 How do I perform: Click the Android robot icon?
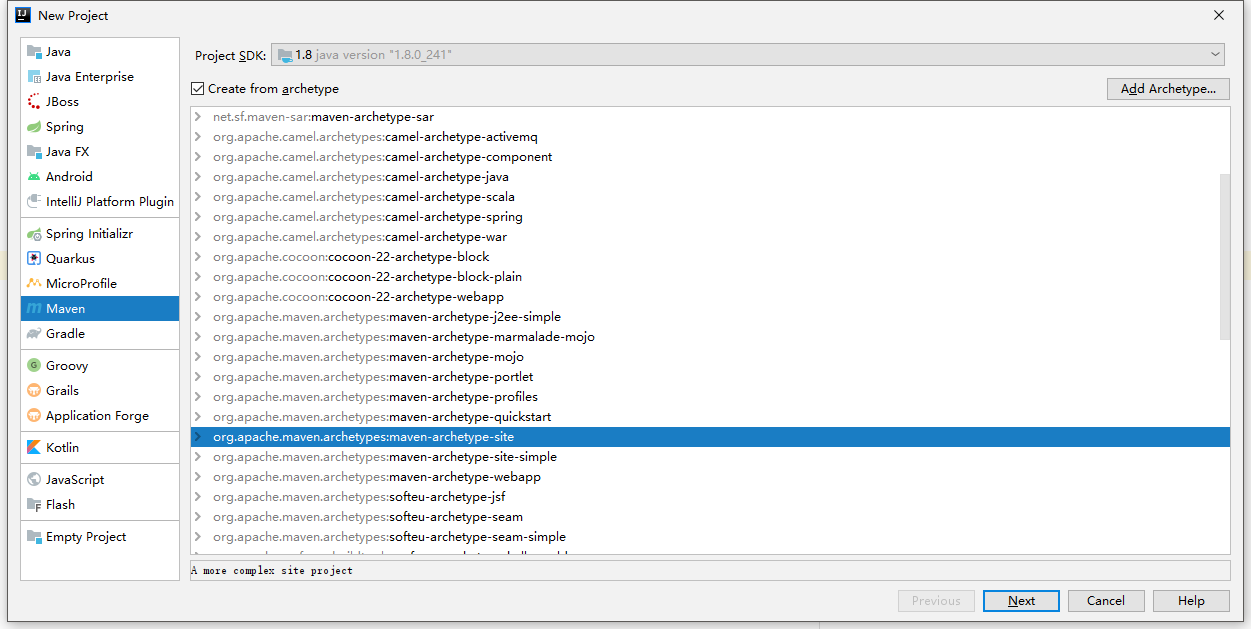click(34, 177)
